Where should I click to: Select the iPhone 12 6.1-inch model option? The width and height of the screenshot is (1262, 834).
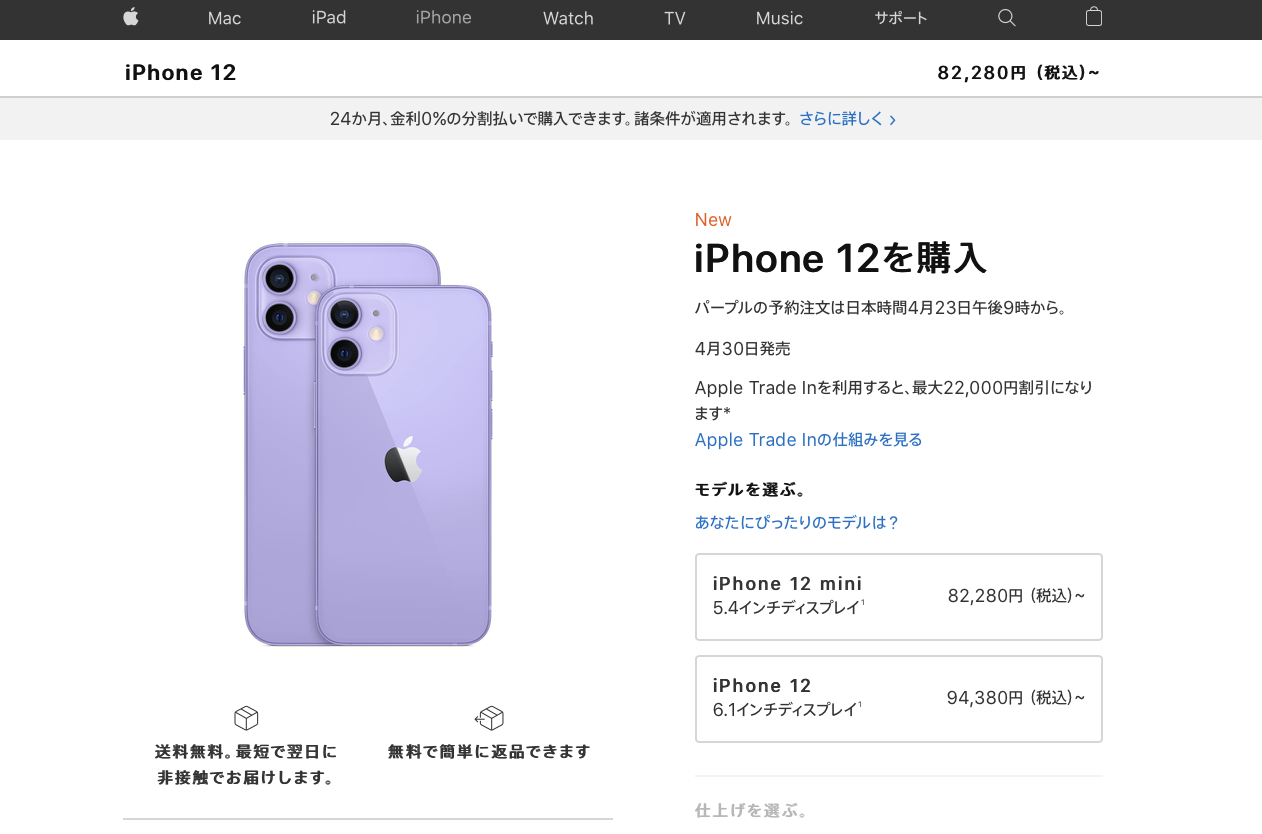pyautogui.click(x=899, y=699)
